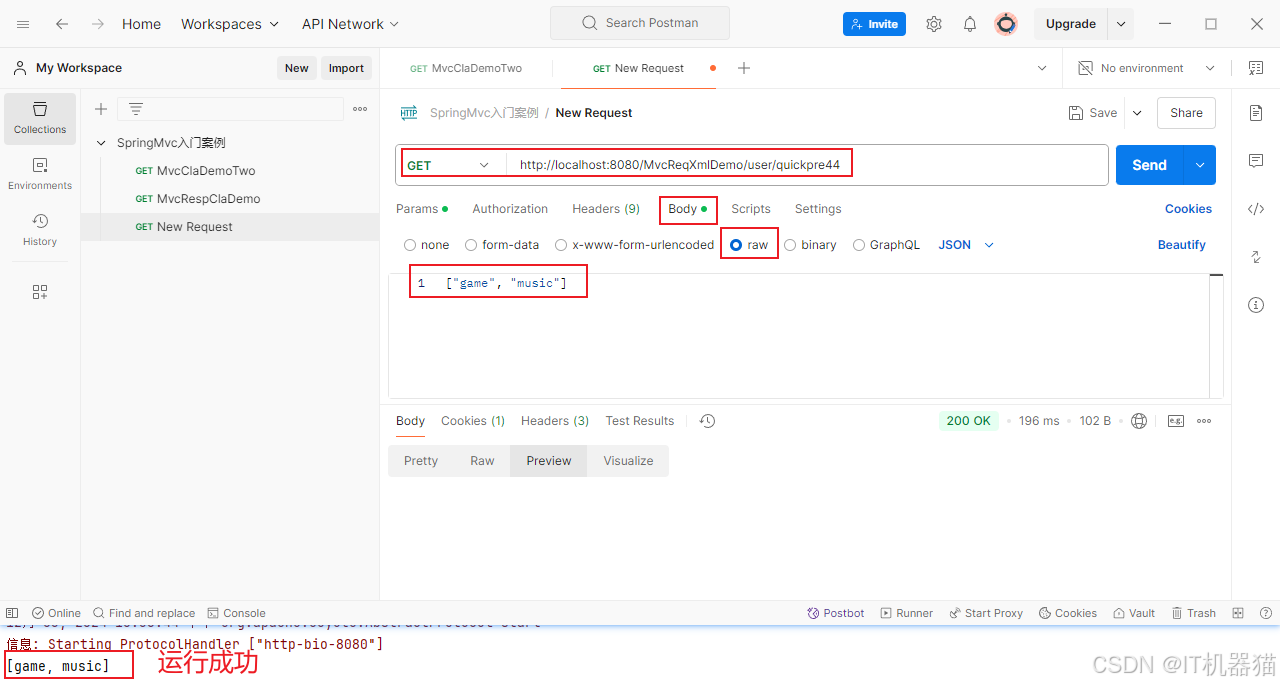Click the request URL input field
This screenshot has width=1280, height=686.
(806, 165)
